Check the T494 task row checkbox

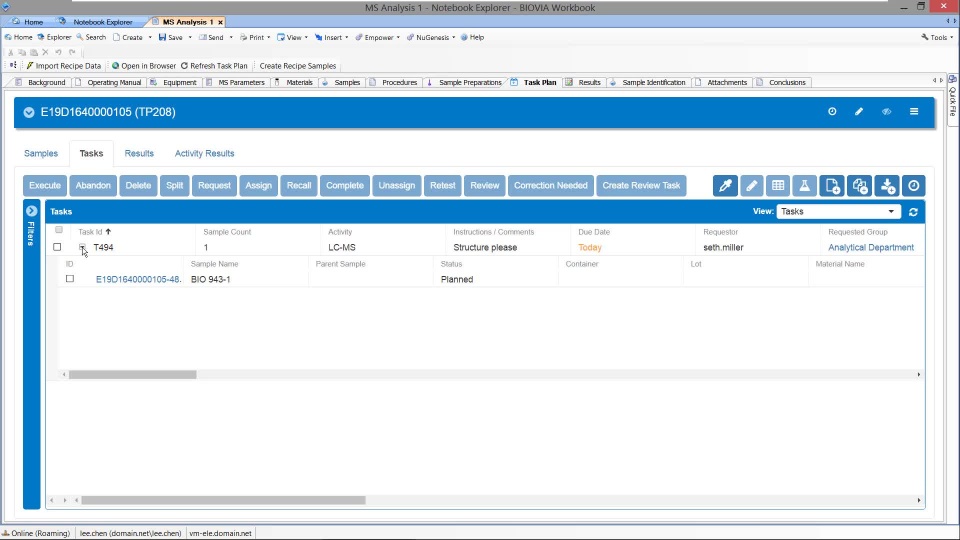(57, 247)
